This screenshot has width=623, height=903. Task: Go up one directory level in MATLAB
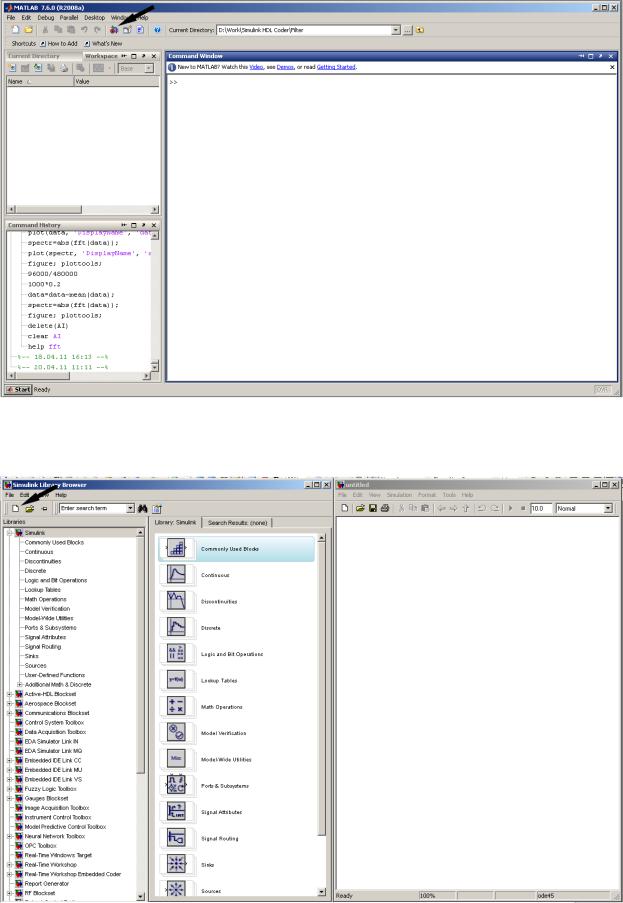420,30
